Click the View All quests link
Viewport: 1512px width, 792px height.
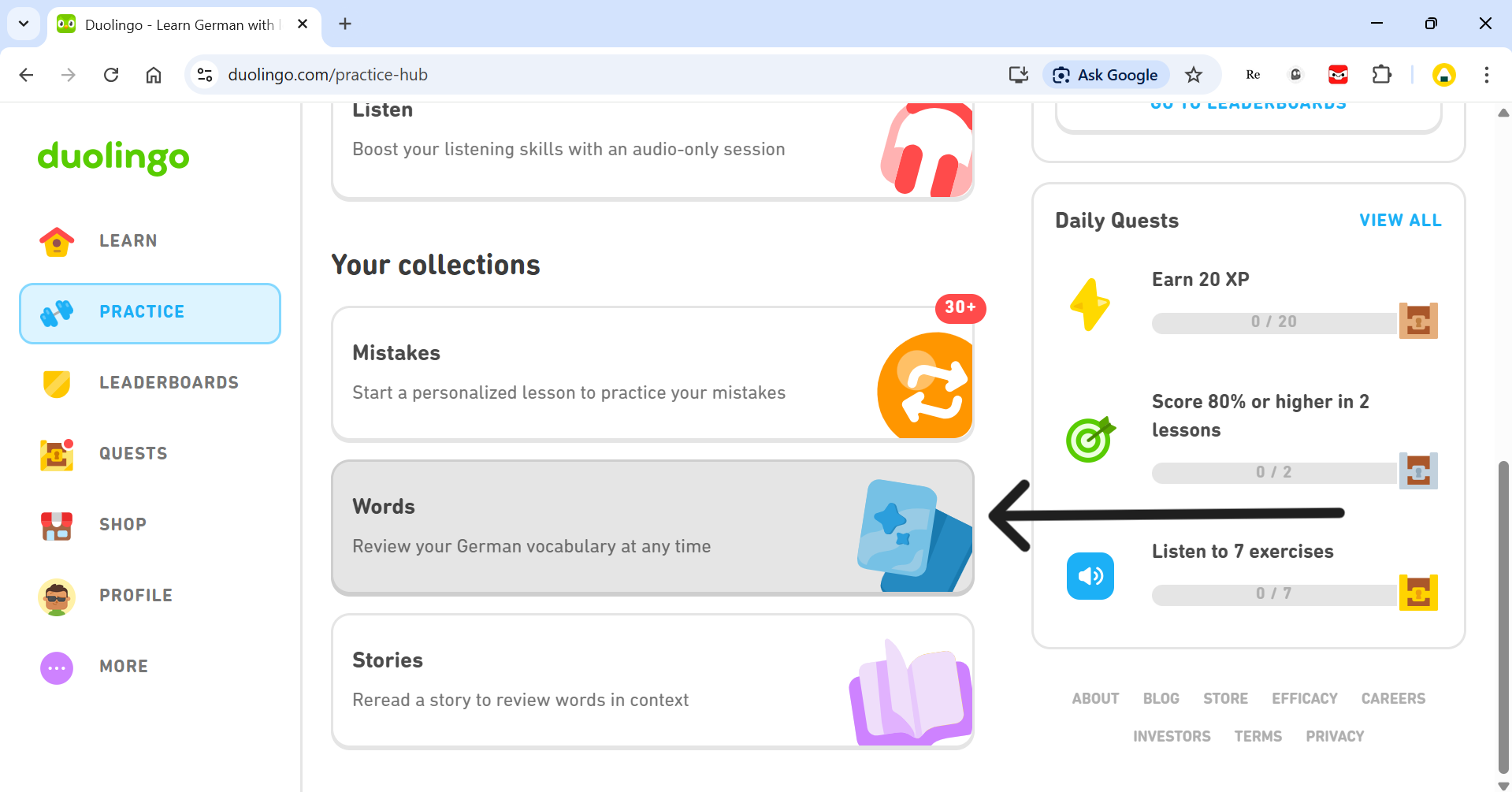point(1400,221)
